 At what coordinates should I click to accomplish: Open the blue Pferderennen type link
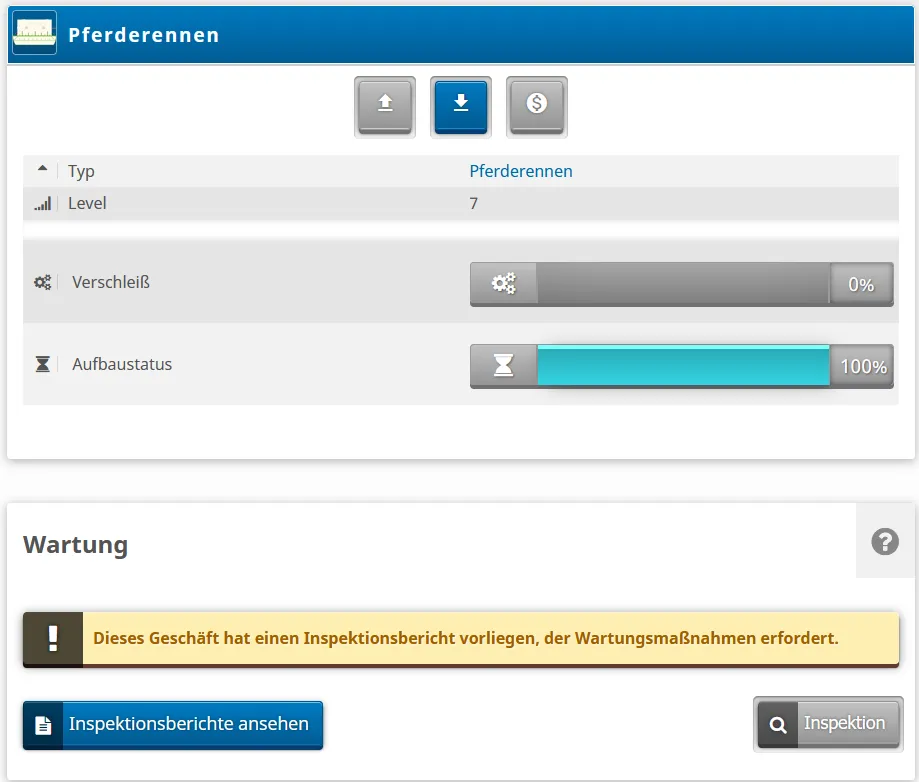521,171
